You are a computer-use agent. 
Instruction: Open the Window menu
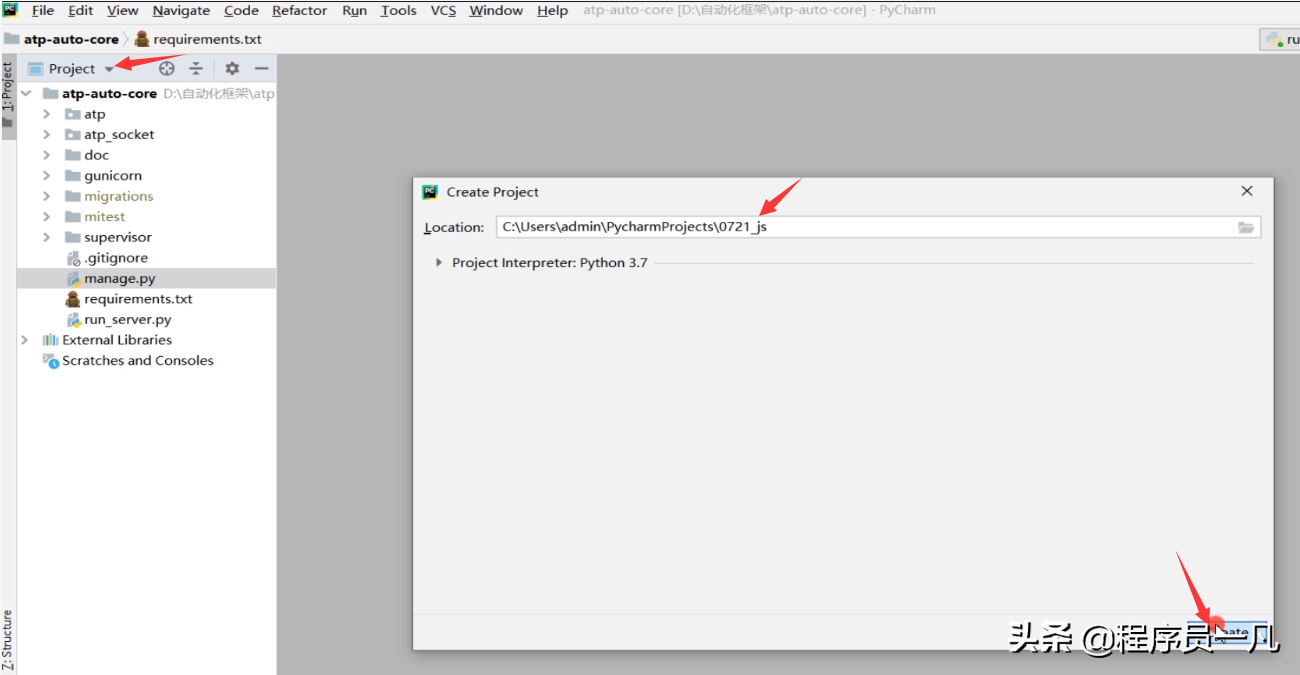(496, 10)
